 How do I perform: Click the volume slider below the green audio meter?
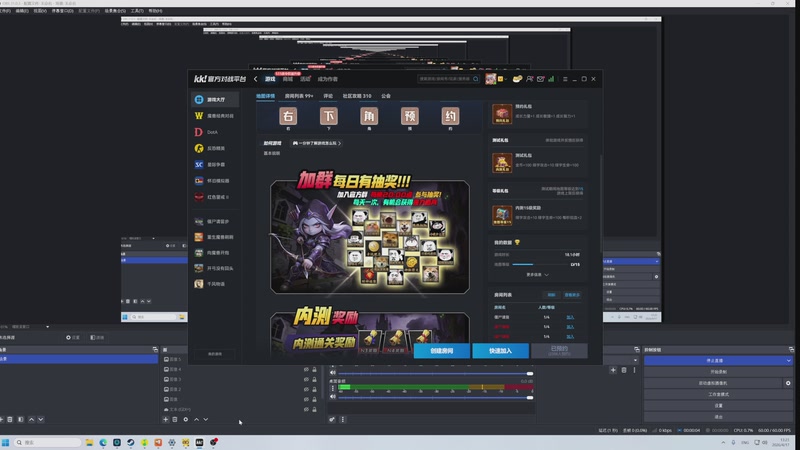436,397
